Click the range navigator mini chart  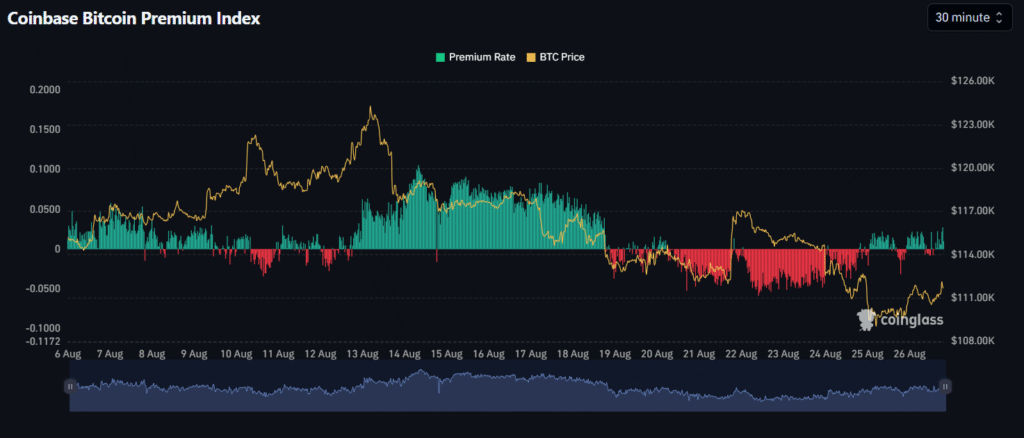507,386
